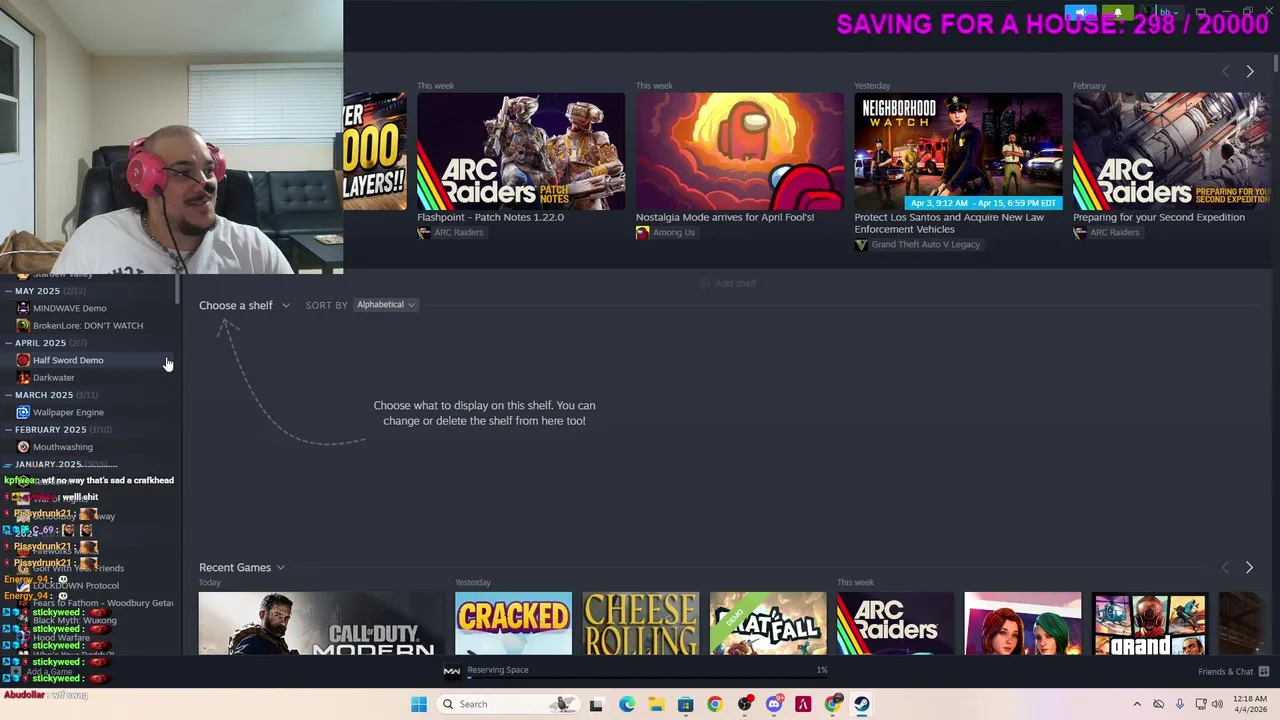Open Nostalgia Mode arrives for April Fool's article
The image size is (1280, 720).
[725, 217]
